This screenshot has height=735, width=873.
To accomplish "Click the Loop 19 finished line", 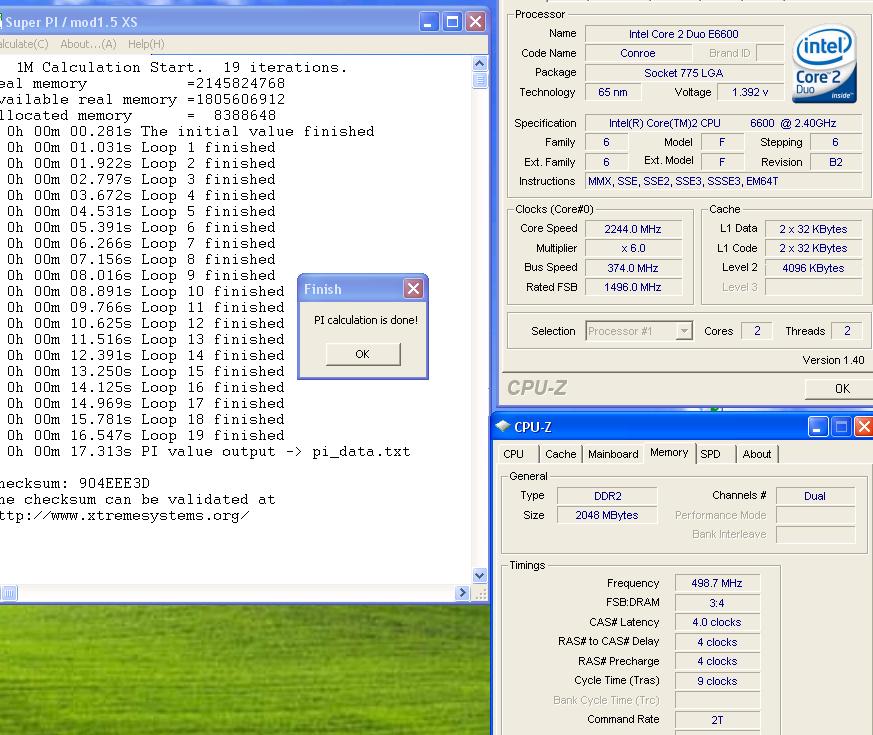I will (146, 435).
